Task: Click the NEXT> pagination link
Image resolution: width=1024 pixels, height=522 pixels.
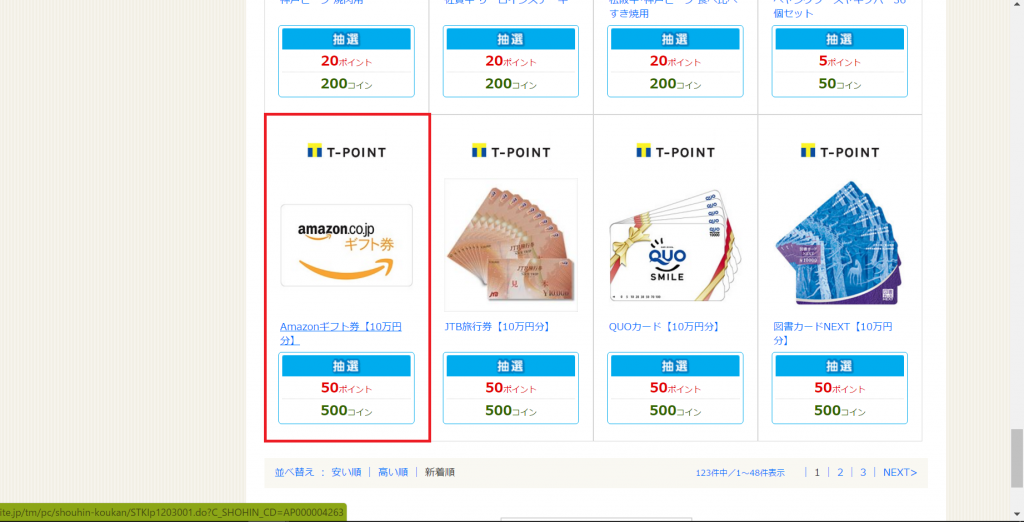Action: (x=900, y=472)
